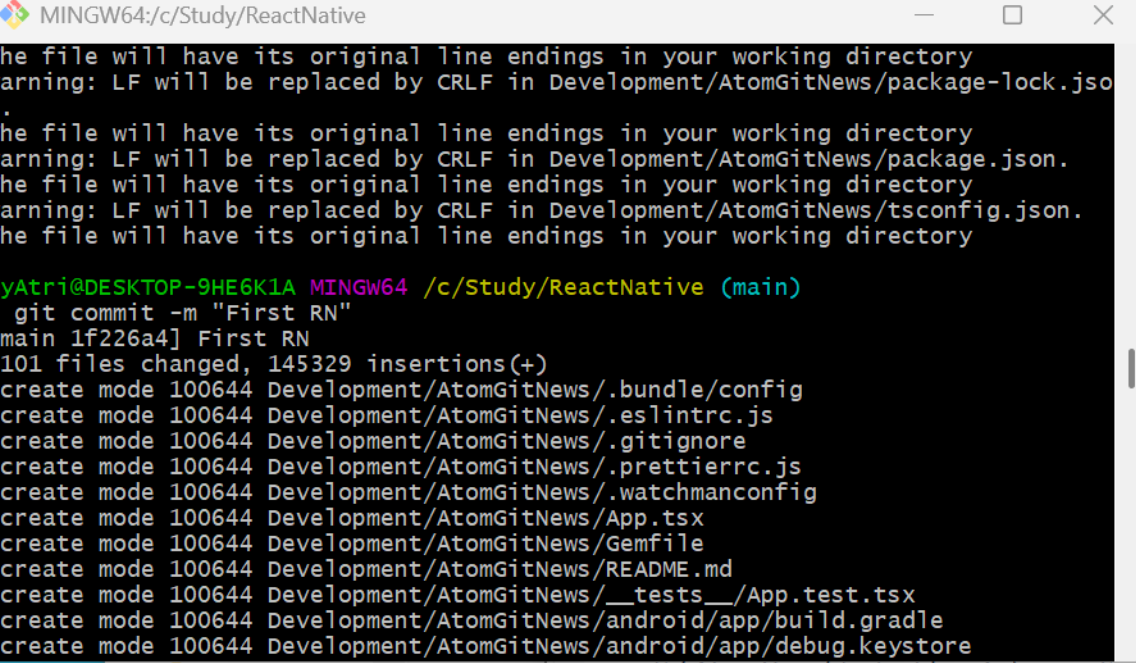Click the '101 files changed, 145329 insertions(+)' line
1136x663 pixels.
click(x=274, y=364)
